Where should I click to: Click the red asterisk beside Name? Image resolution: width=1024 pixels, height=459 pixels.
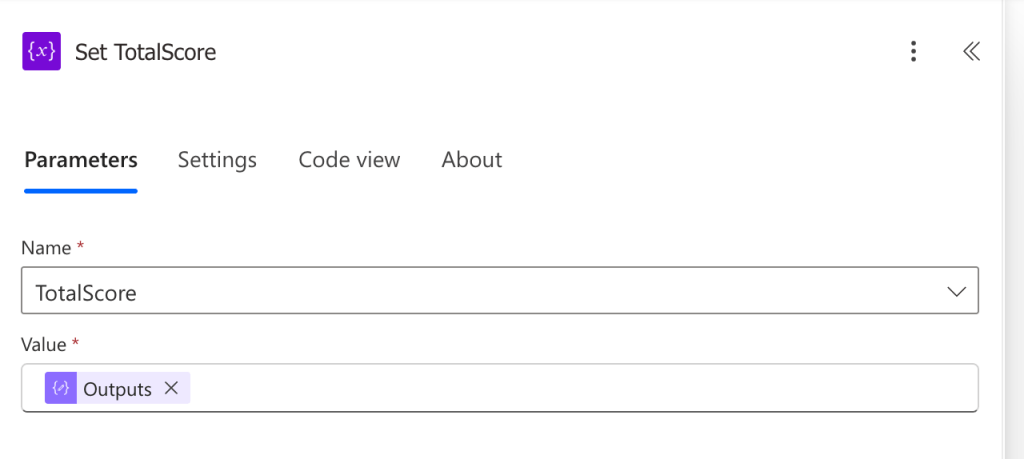point(80,246)
